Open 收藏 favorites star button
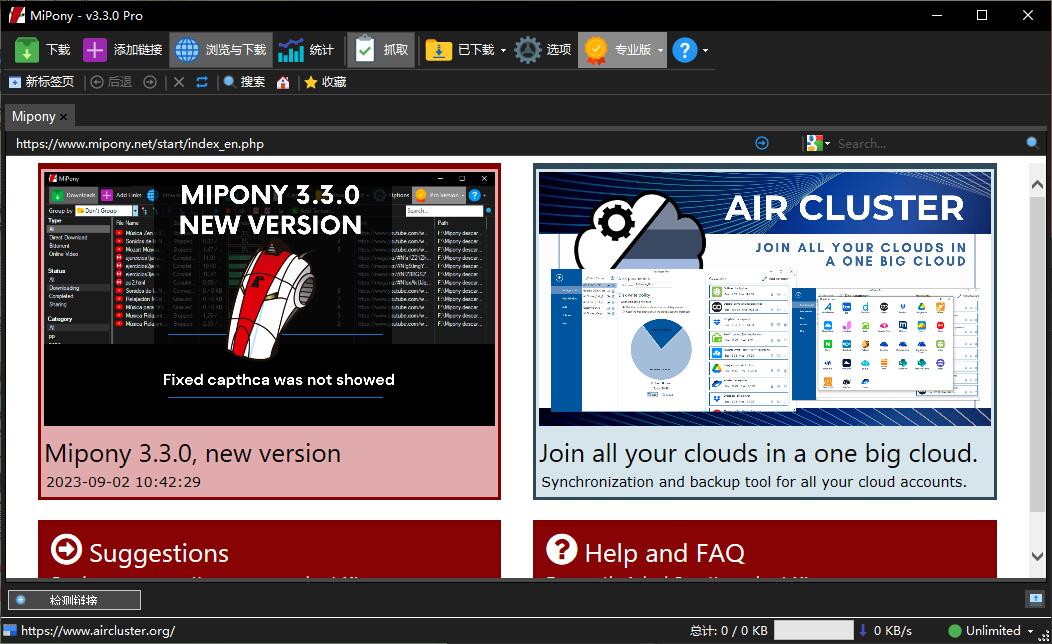Image resolution: width=1052 pixels, height=644 pixels. [x=325, y=82]
